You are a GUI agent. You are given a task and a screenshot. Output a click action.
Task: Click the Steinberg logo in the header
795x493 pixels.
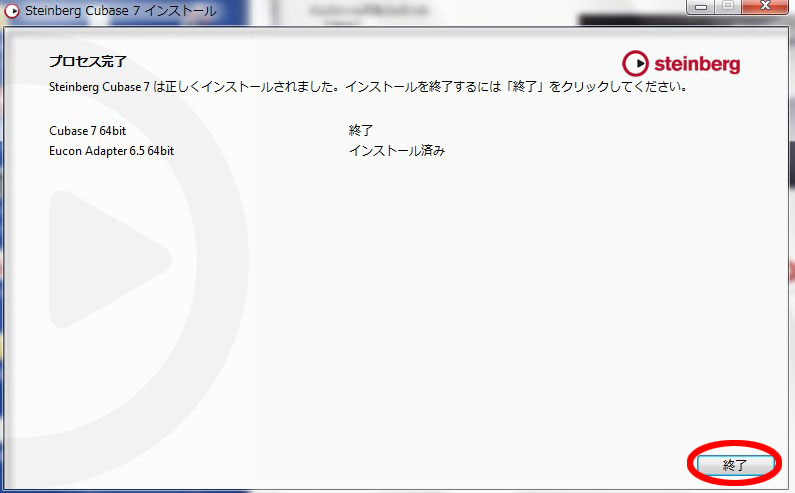[x=681, y=63]
